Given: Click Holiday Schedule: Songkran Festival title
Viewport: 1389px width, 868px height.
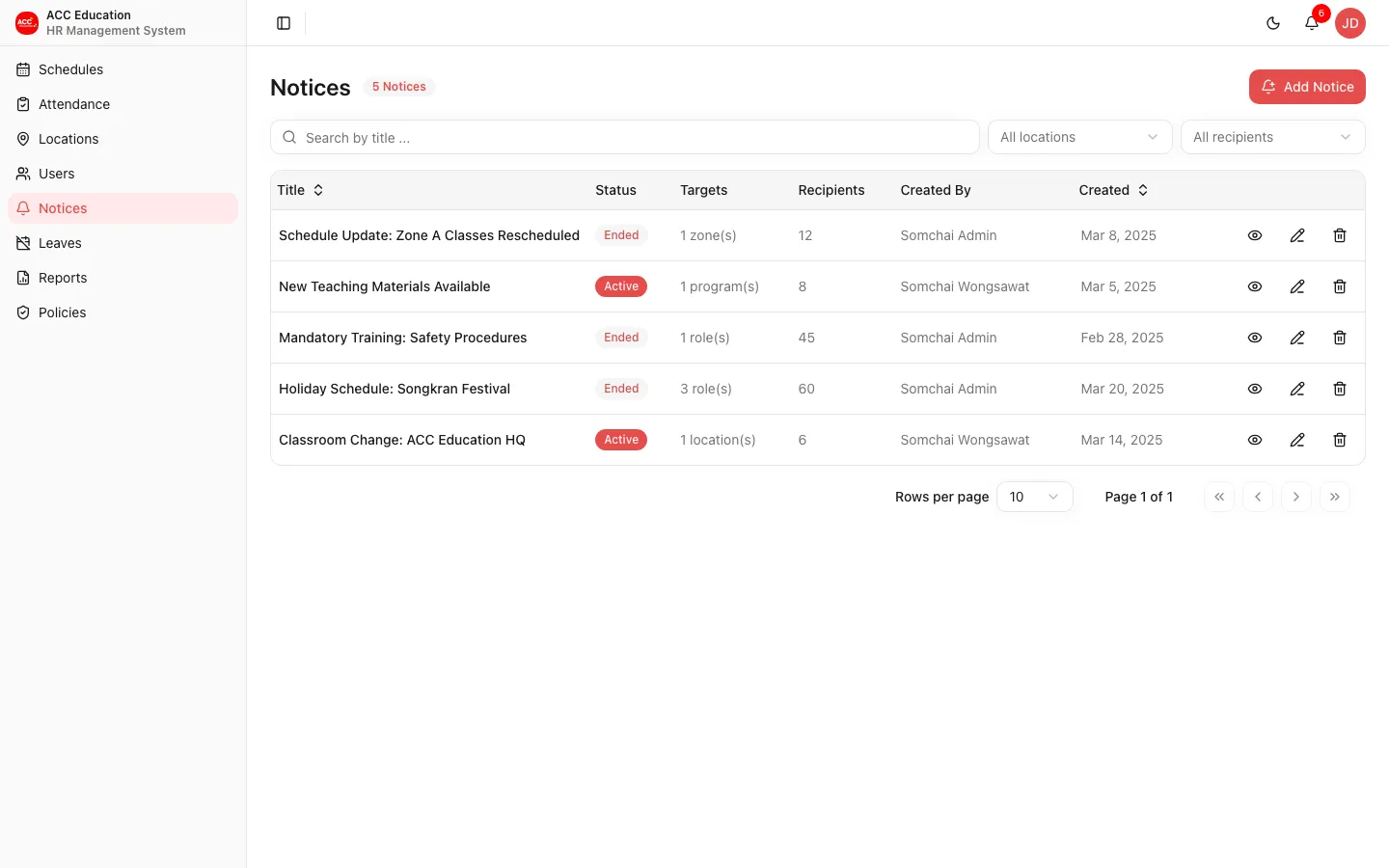Looking at the screenshot, I should click(x=395, y=389).
